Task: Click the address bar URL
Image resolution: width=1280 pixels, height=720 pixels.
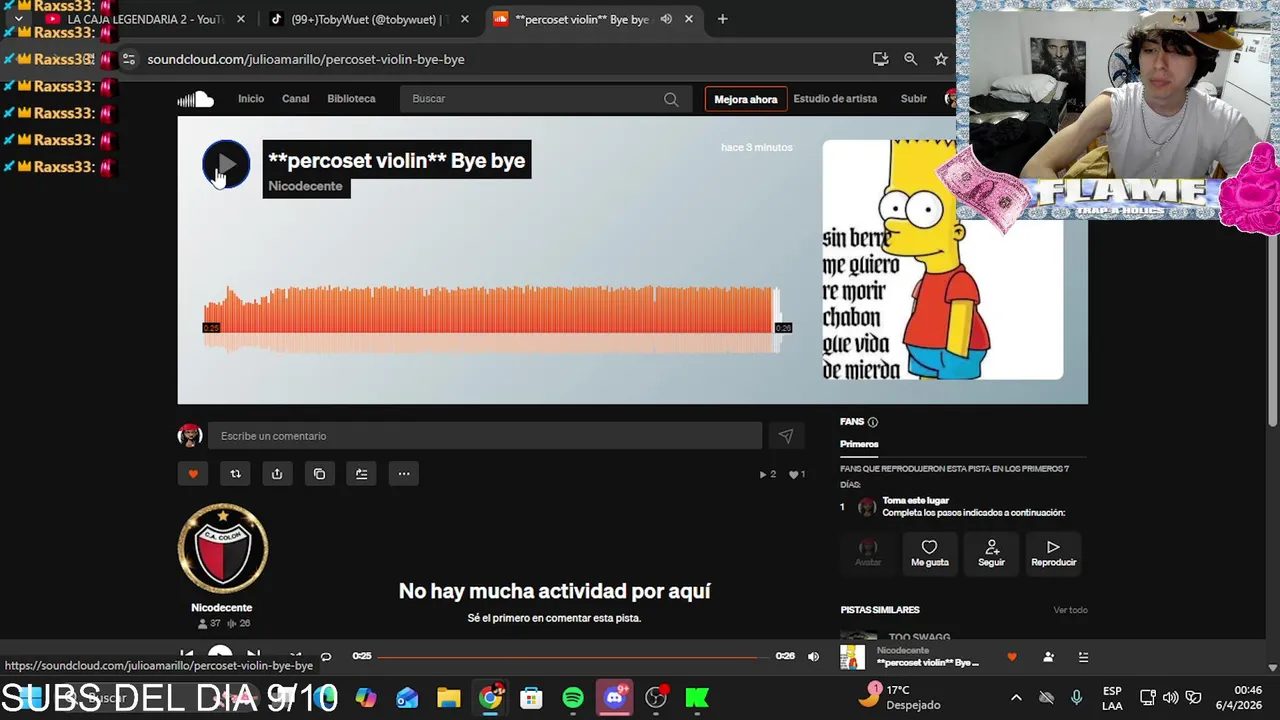Action: coord(306,59)
